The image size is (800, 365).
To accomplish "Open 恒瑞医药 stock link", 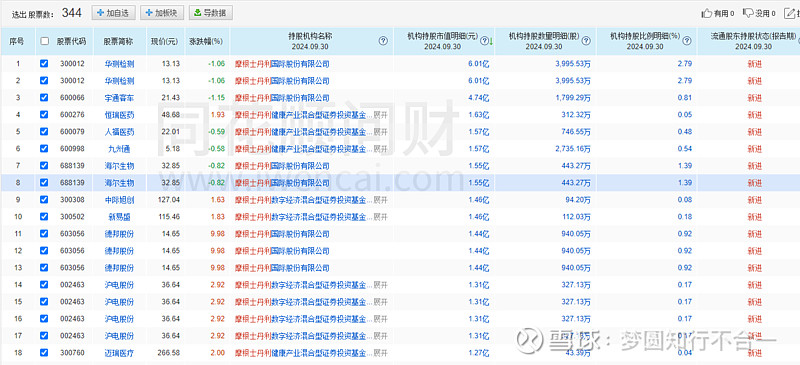I will pos(119,115).
